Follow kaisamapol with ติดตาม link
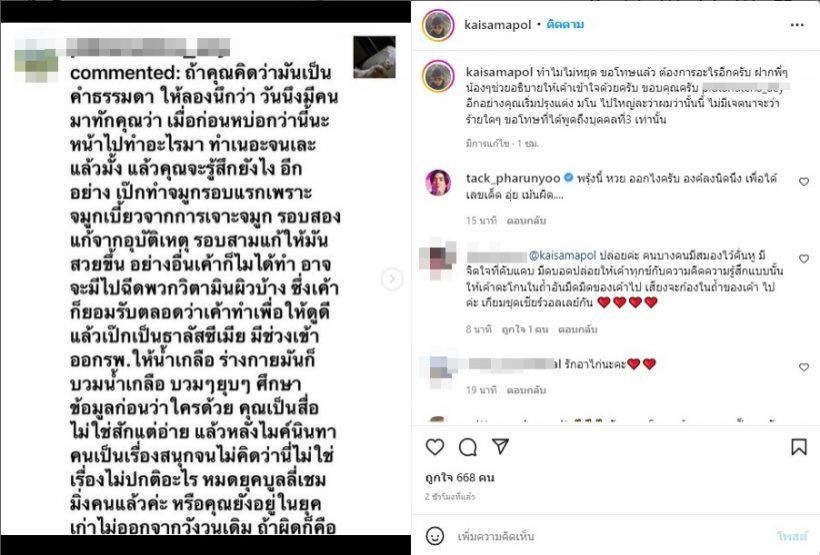The height and width of the screenshot is (555, 820). pyautogui.click(x=565, y=24)
